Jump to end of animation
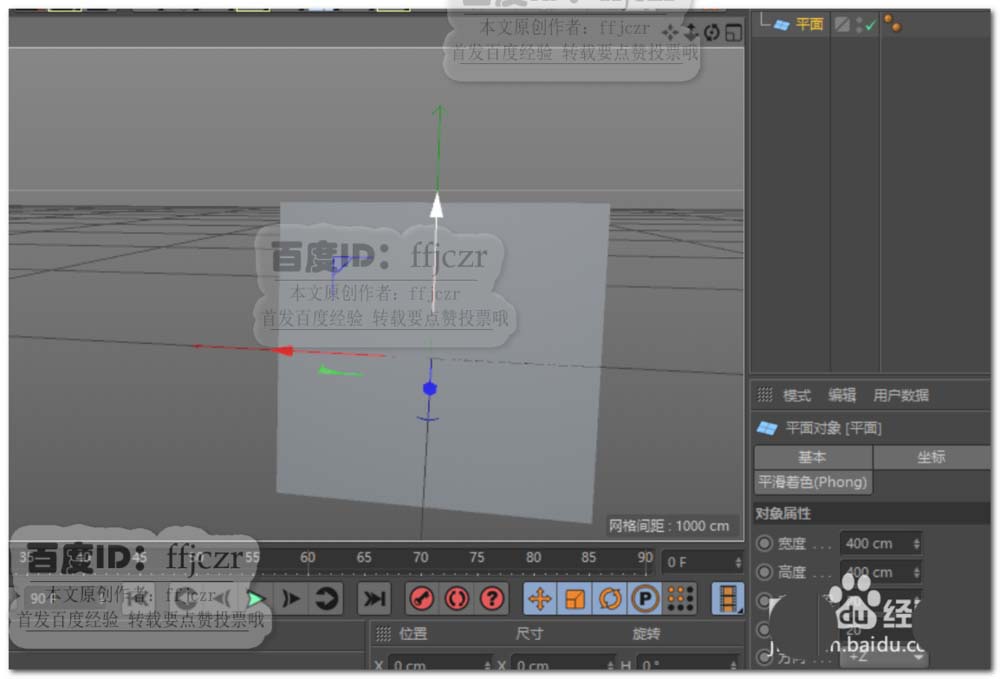This screenshot has height=679, width=1000. click(374, 599)
